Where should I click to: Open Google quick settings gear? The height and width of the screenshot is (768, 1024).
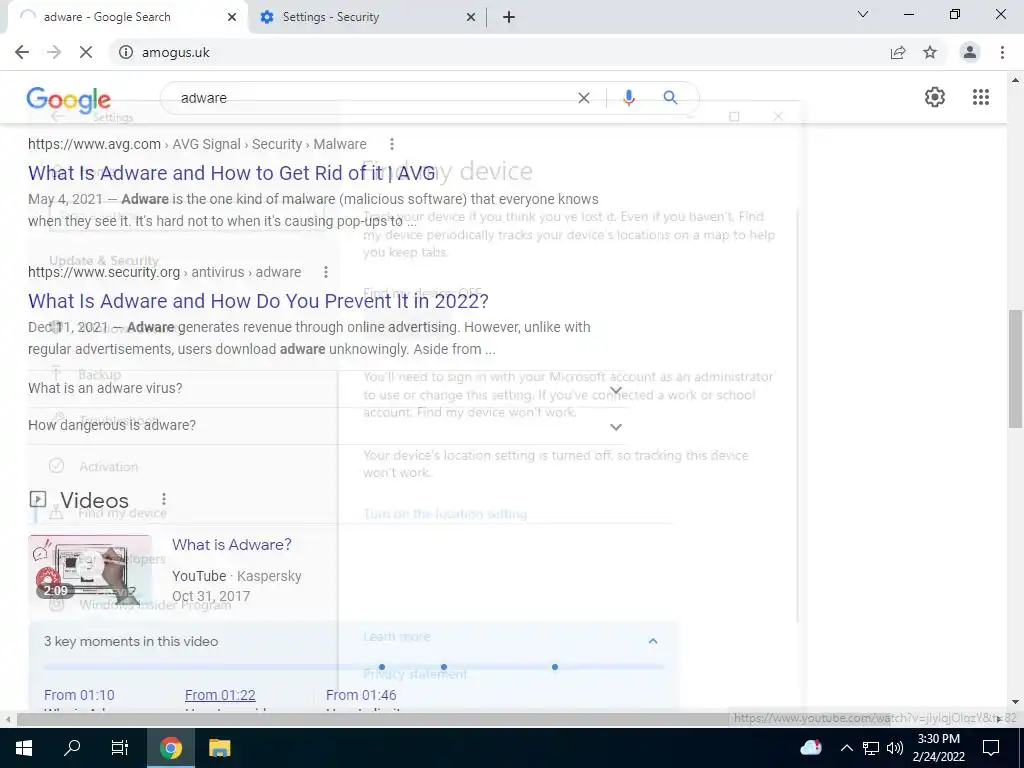pyautogui.click(x=935, y=97)
